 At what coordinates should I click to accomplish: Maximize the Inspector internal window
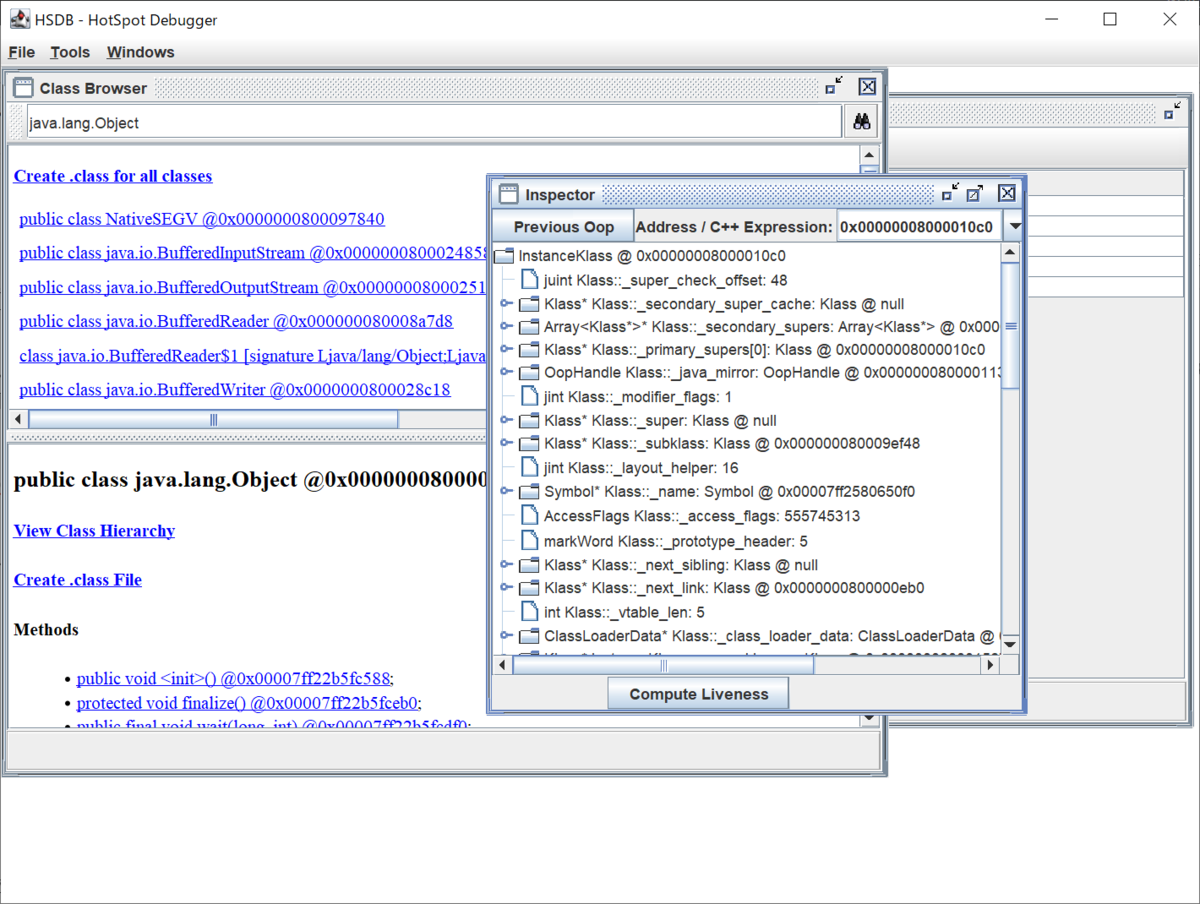coord(975,194)
